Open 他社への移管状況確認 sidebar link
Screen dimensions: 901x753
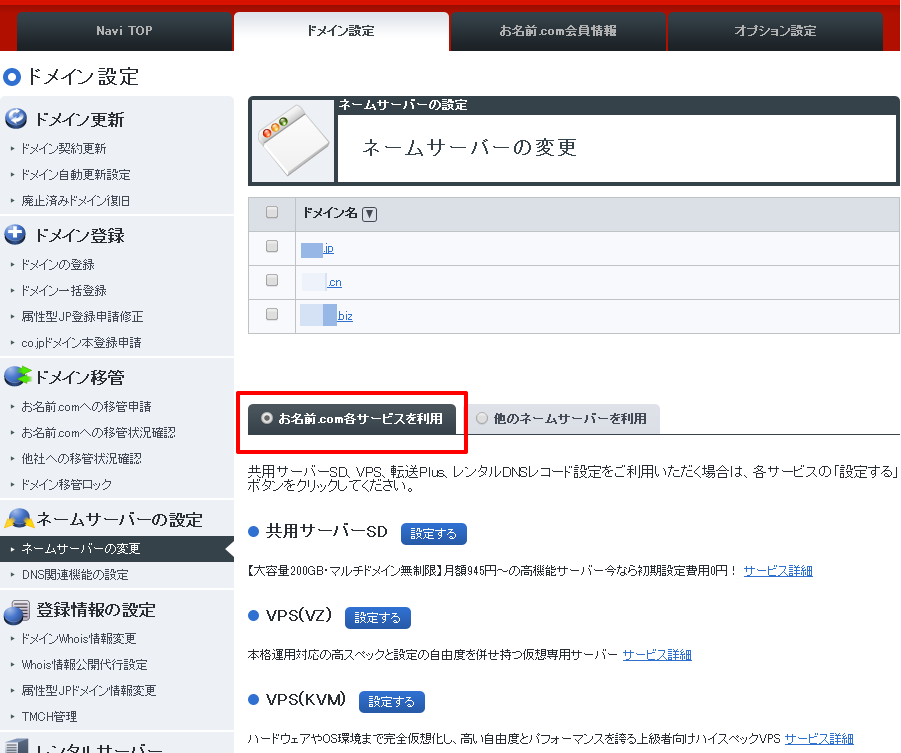pos(81,459)
